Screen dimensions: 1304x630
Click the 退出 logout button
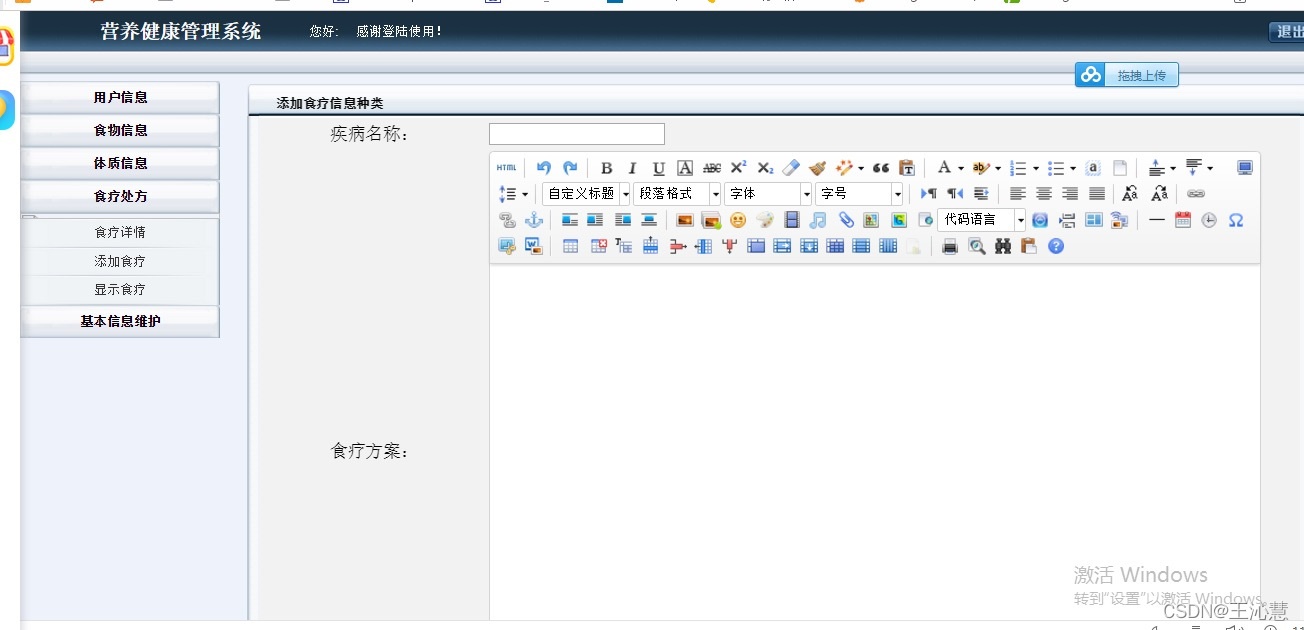[1288, 31]
